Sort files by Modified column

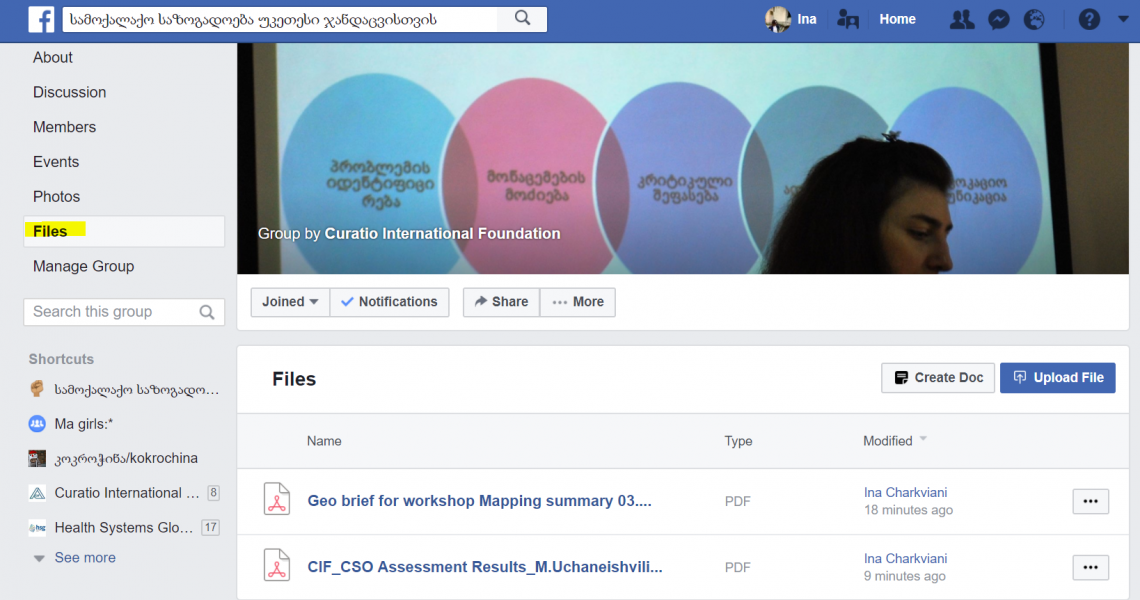894,441
